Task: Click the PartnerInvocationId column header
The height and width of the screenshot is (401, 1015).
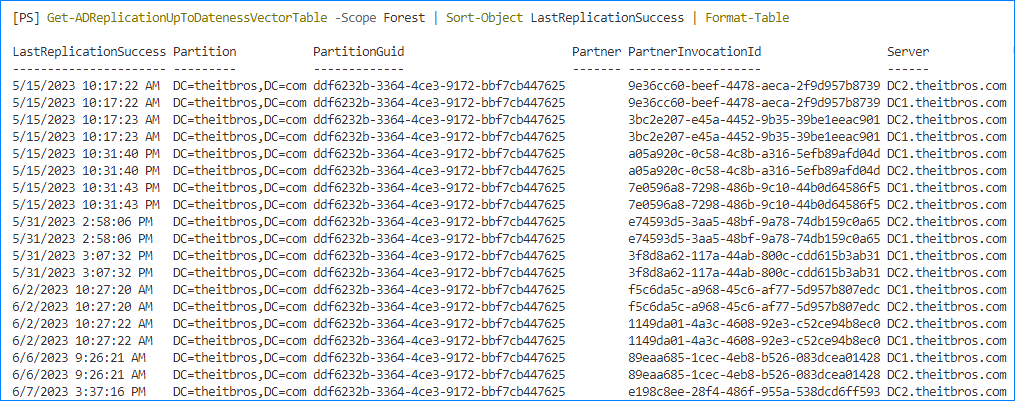Action: (695, 52)
